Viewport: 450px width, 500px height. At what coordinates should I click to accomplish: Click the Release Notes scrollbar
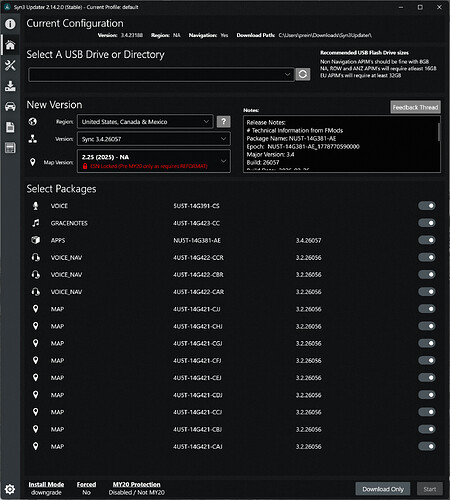(x=439, y=132)
